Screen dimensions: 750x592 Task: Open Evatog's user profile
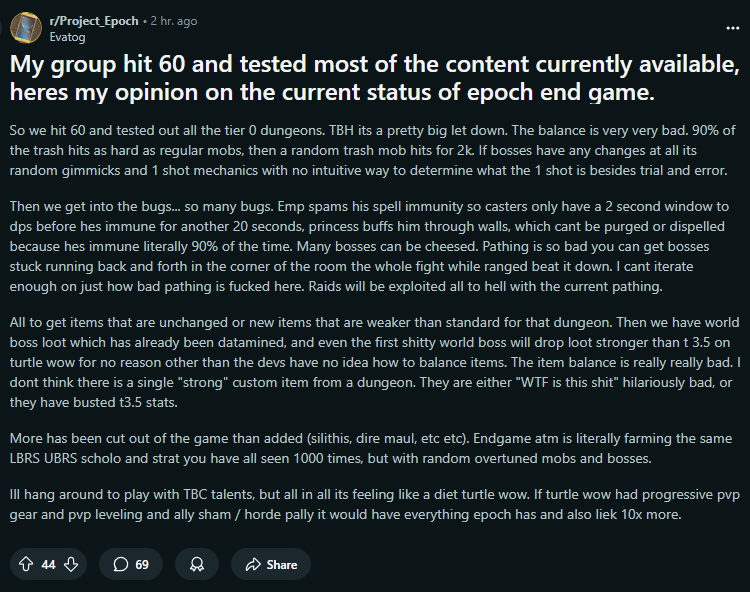[x=68, y=35]
